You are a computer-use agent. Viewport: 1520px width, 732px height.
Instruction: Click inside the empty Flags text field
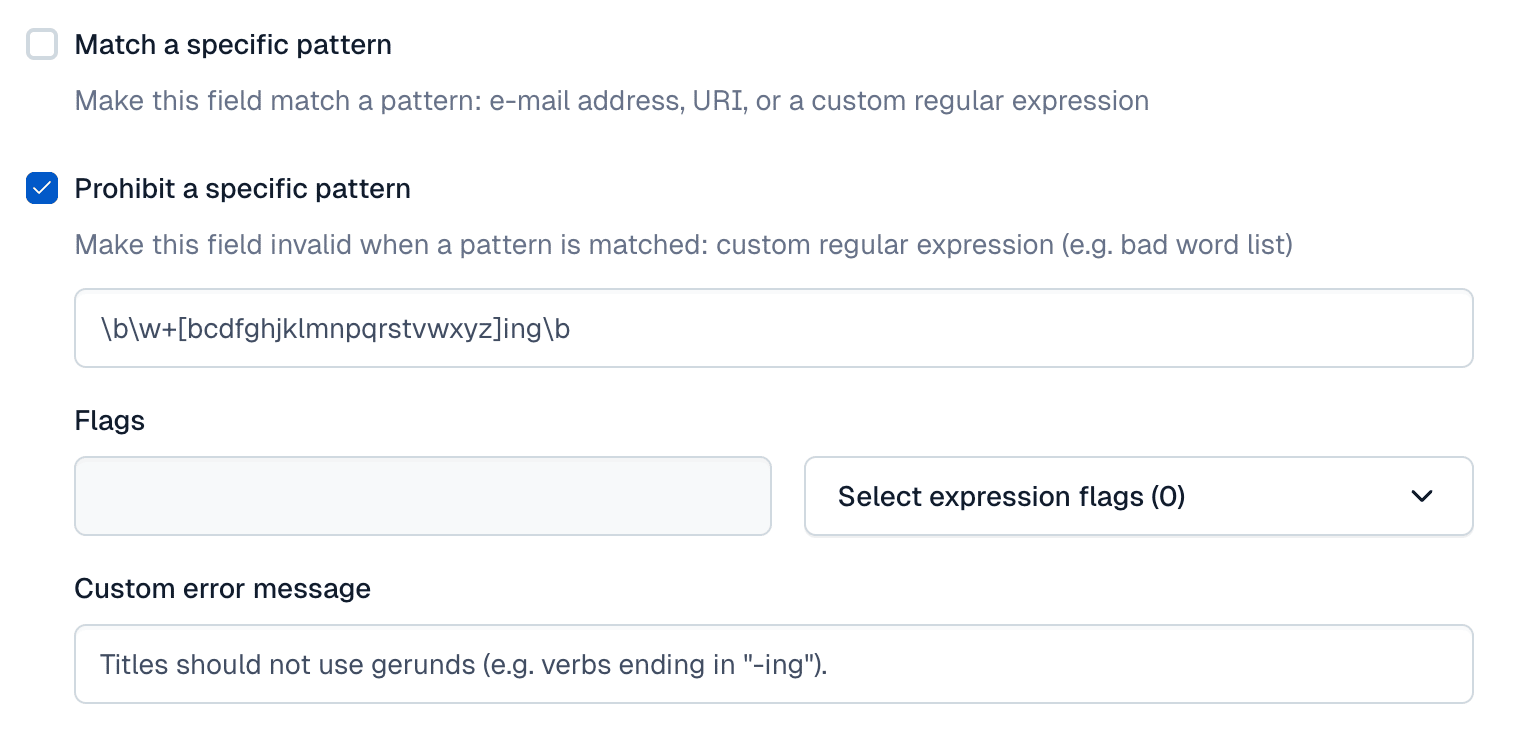[423, 496]
